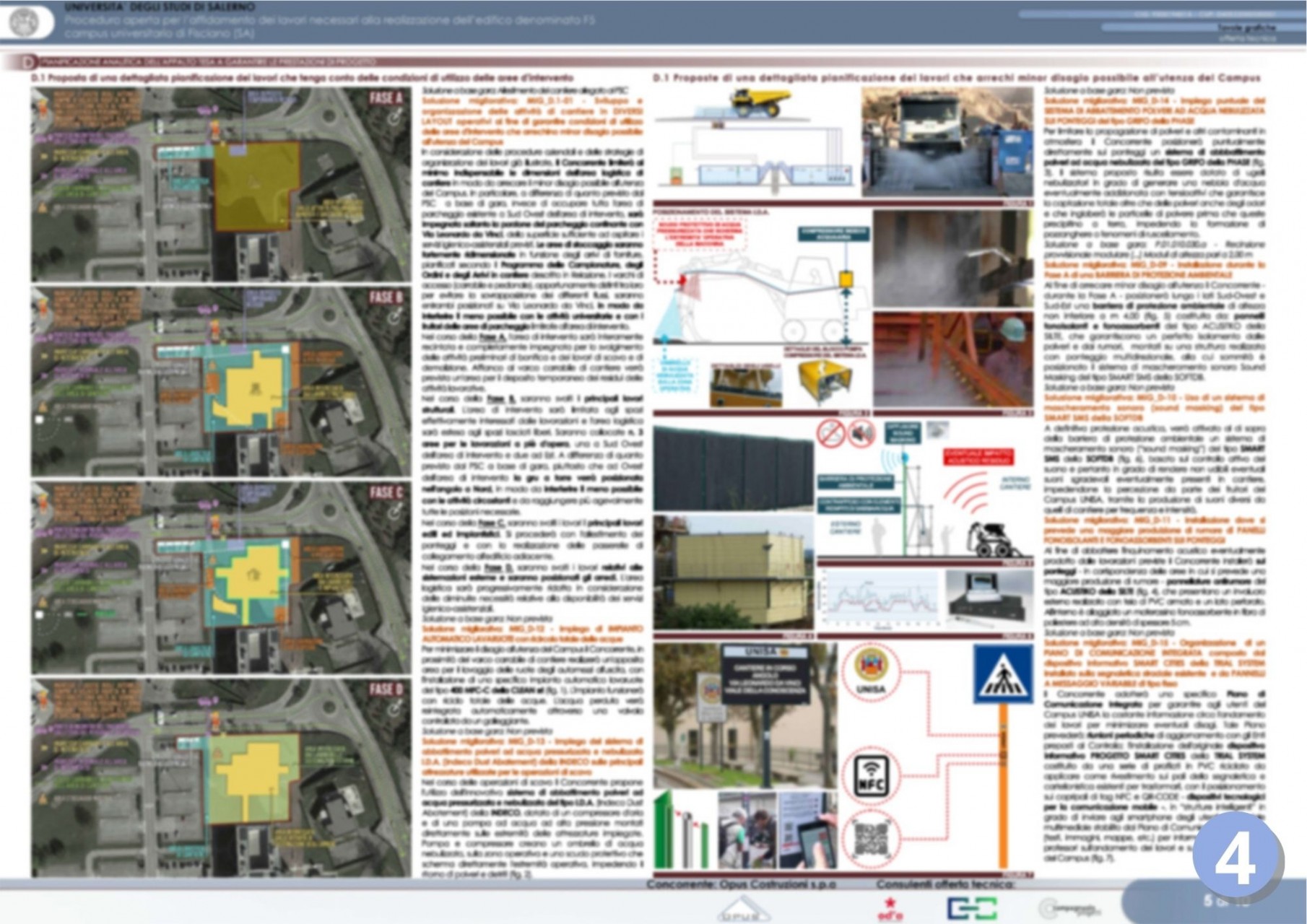Click the university seal logo in the header
This screenshot has height=924, width=1307.
[27, 22]
